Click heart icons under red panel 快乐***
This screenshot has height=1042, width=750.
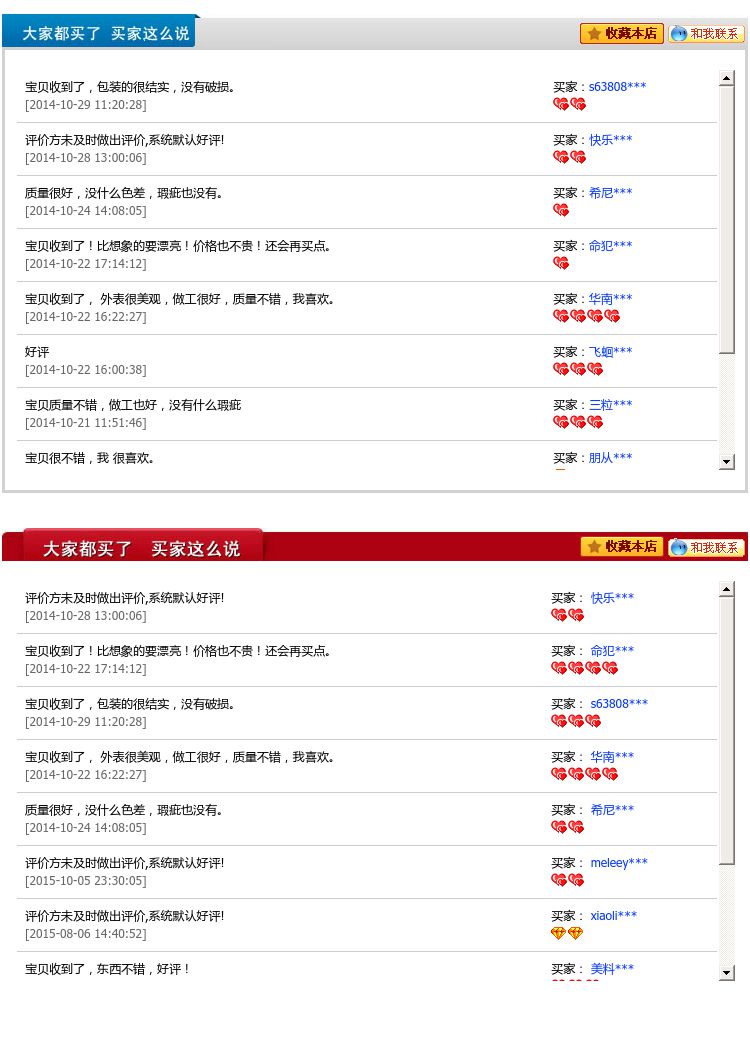pos(567,615)
